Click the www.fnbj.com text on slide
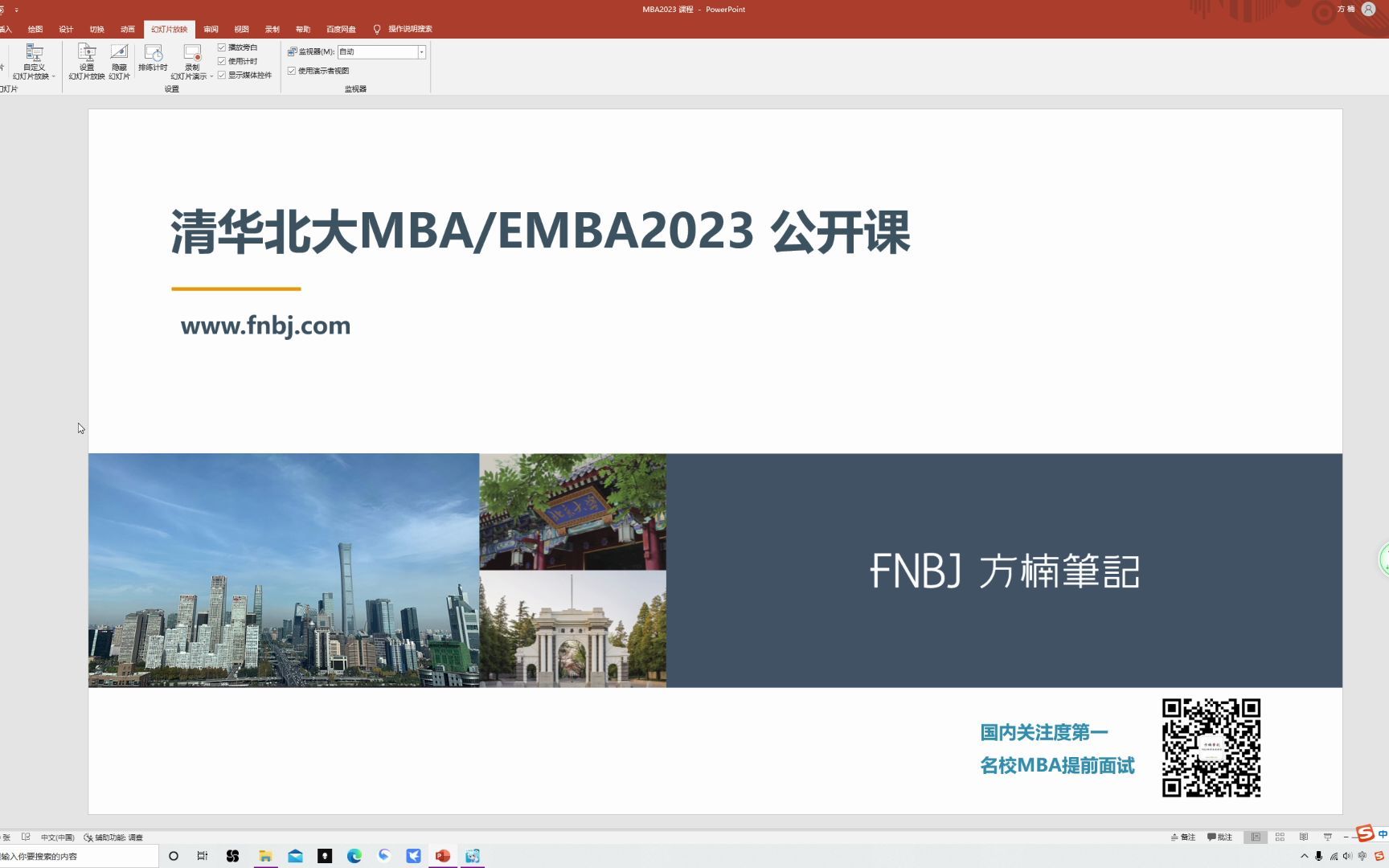Screen dimensions: 1389x868 (265, 325)
